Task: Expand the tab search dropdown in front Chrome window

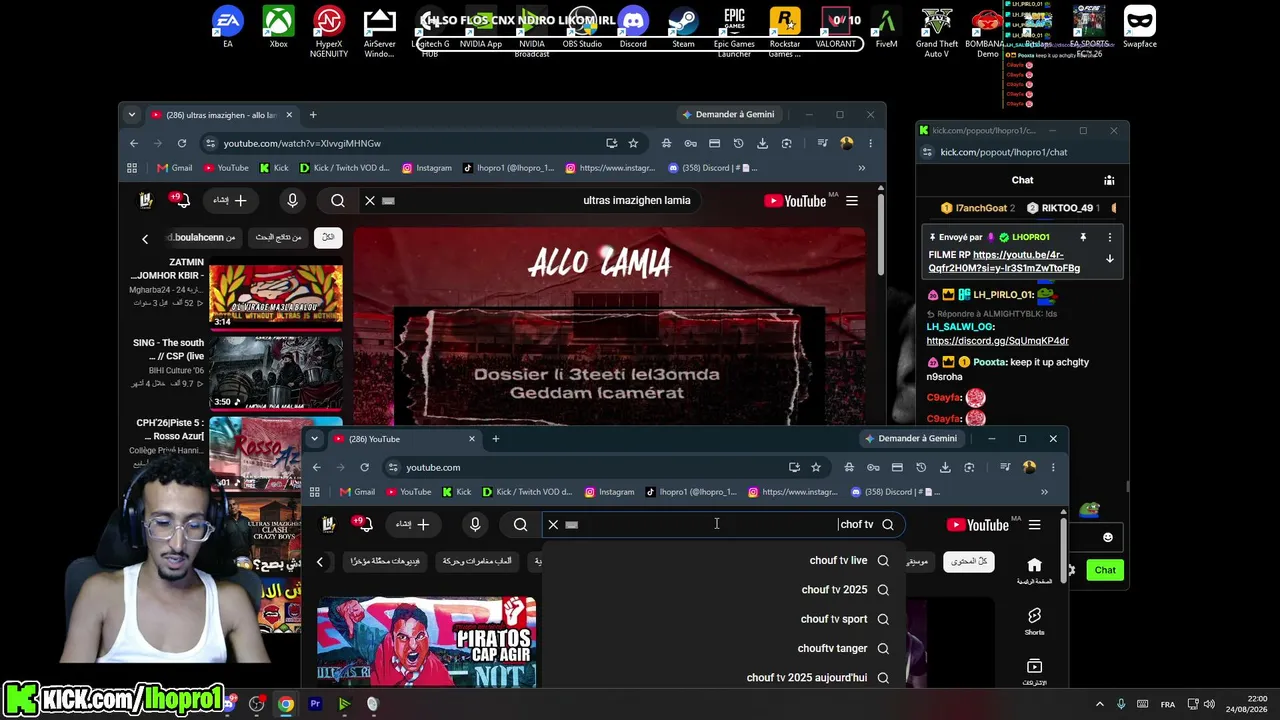Action: (x=314, y=438)
